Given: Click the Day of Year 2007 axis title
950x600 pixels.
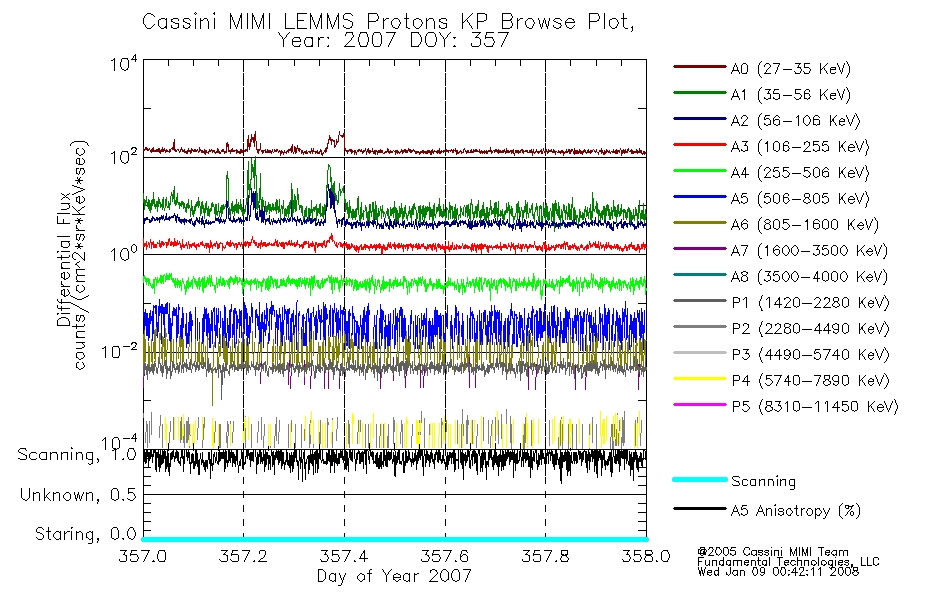Looking at the screenshot, I should click(x=394, y=576).
